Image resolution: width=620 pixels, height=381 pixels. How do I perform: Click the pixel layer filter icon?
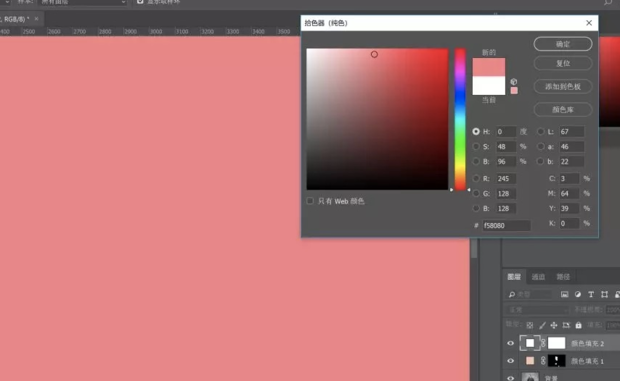tap(565, 294)
